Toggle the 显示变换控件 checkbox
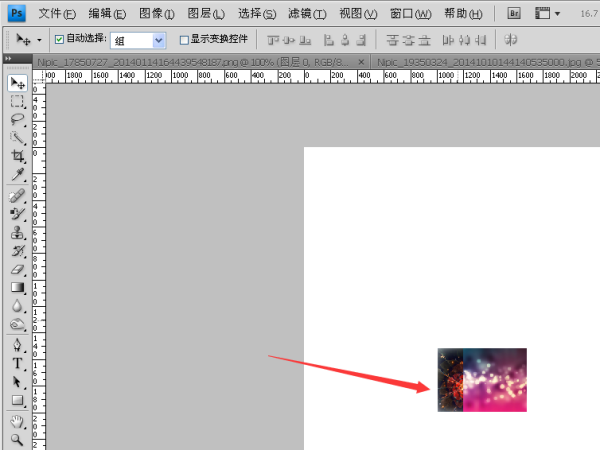 (x=184, y=40)
